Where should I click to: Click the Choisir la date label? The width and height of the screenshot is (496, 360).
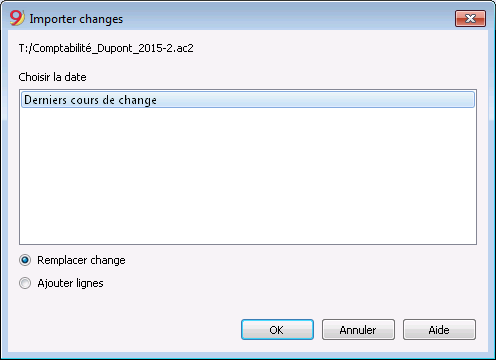tap(52, 77)
